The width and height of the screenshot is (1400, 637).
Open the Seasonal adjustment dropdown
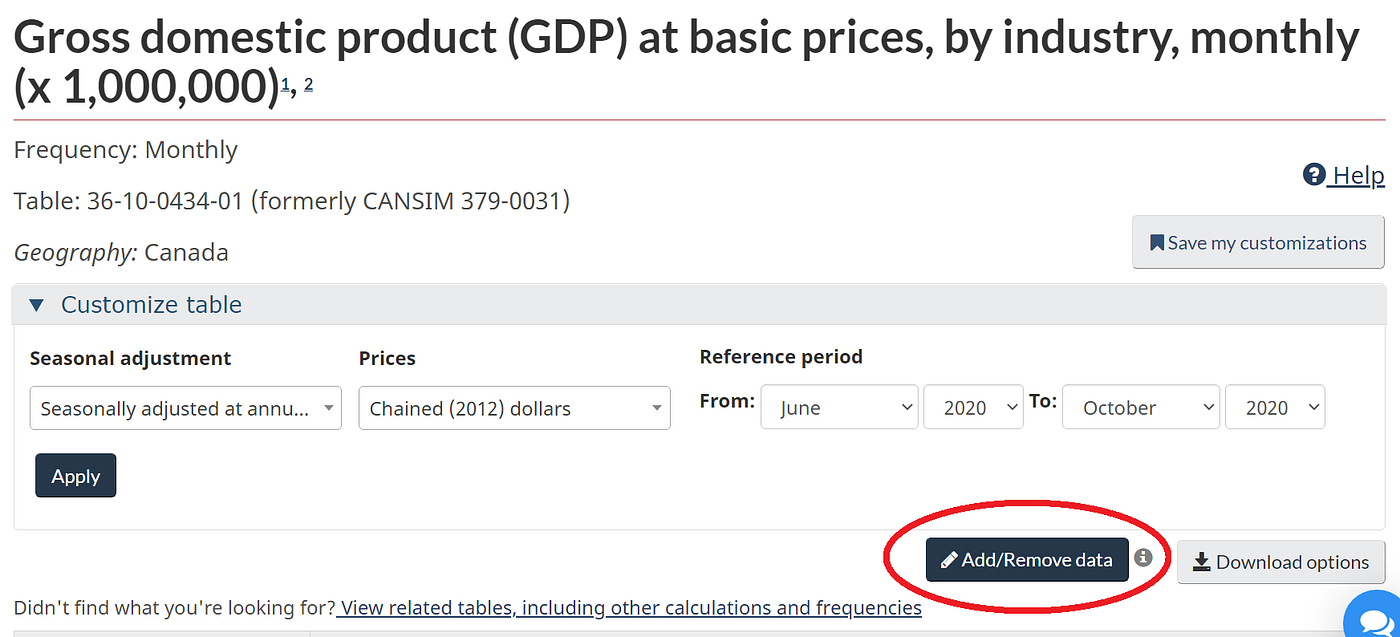(186, 408)
